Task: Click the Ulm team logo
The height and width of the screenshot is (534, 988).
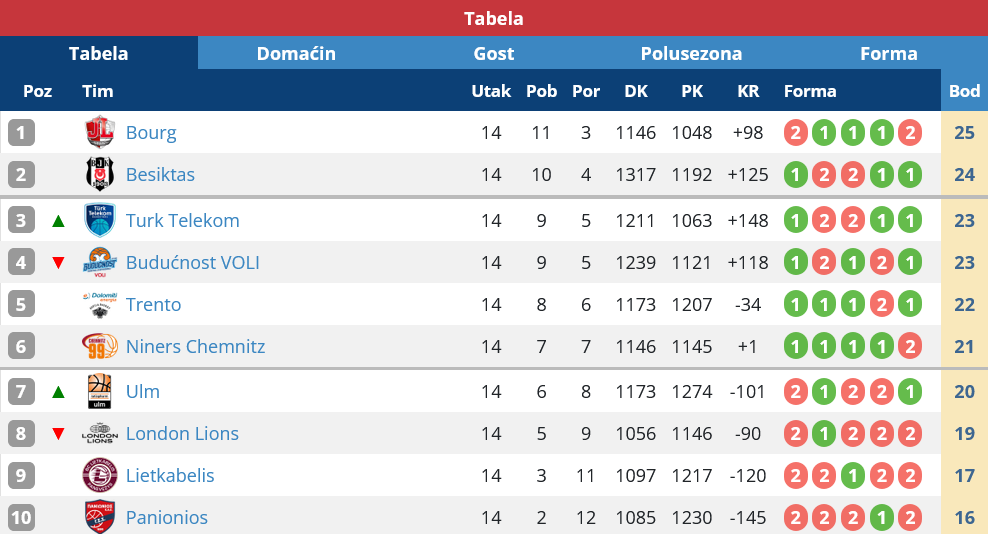Action: click(x=99, y=391)
